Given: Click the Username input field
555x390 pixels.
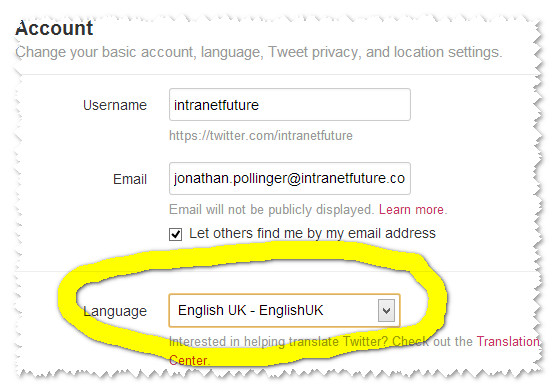Looking at the screenshot, I should pos(290,105).
